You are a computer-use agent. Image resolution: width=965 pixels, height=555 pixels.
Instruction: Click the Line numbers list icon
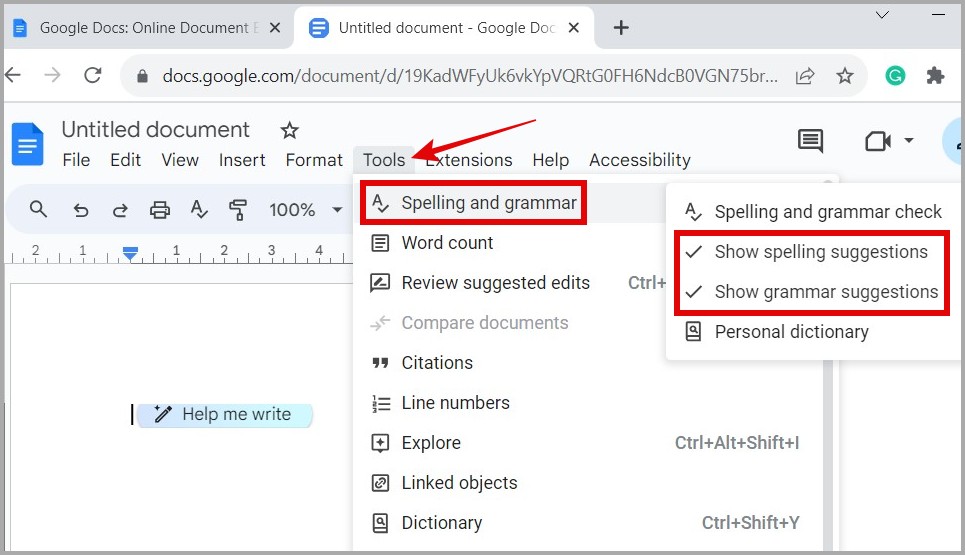(x=381, y=404)
